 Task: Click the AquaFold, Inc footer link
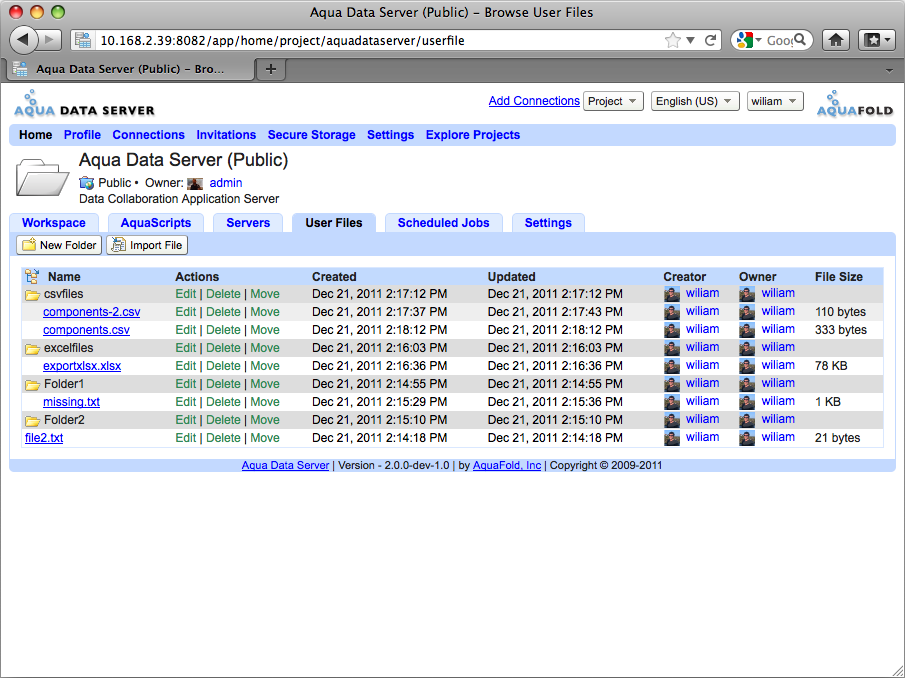click(x=507, y=465)
